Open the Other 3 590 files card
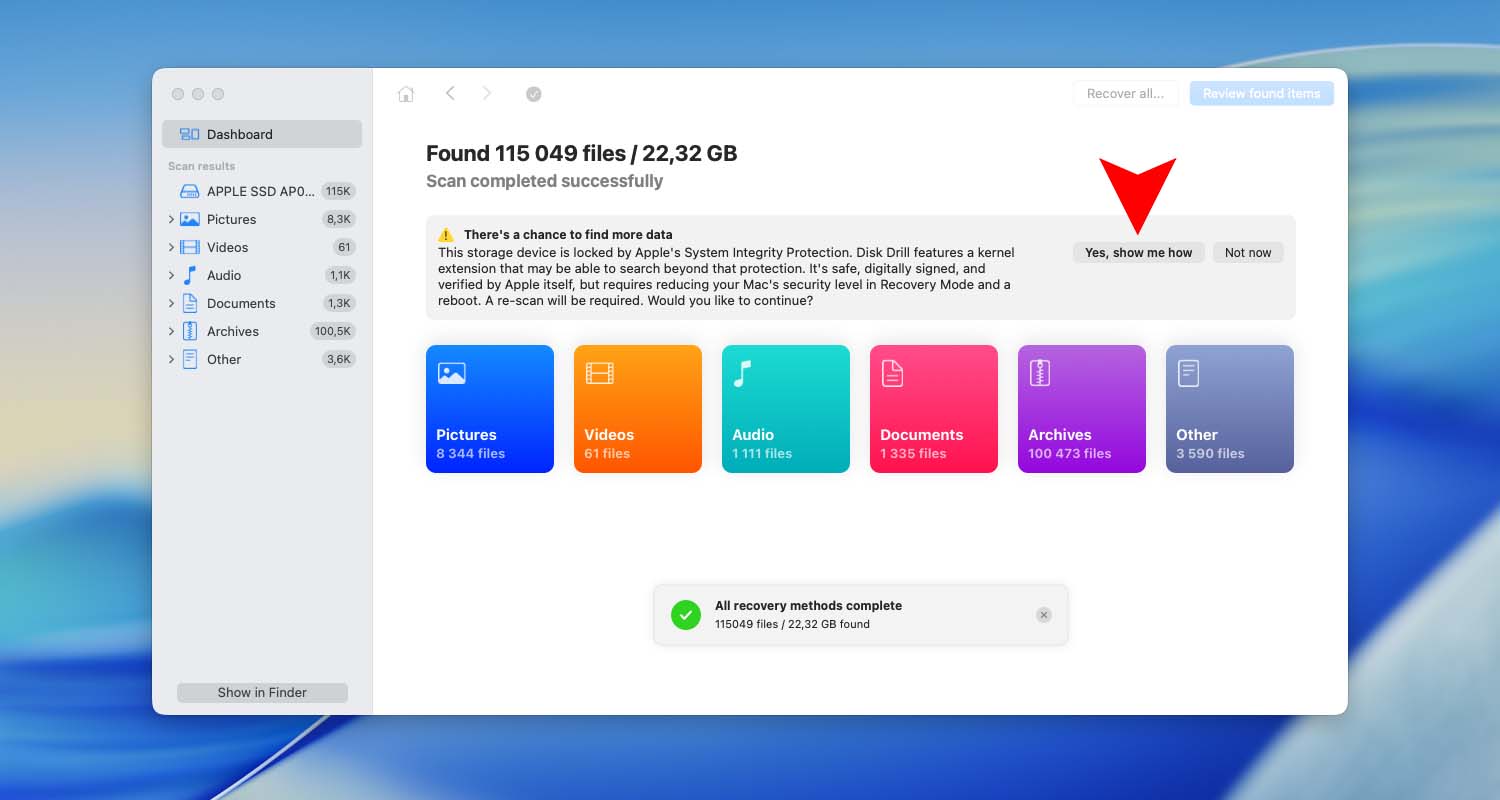This screenshot has width=1500, height=800. [x=1230, y=409]
